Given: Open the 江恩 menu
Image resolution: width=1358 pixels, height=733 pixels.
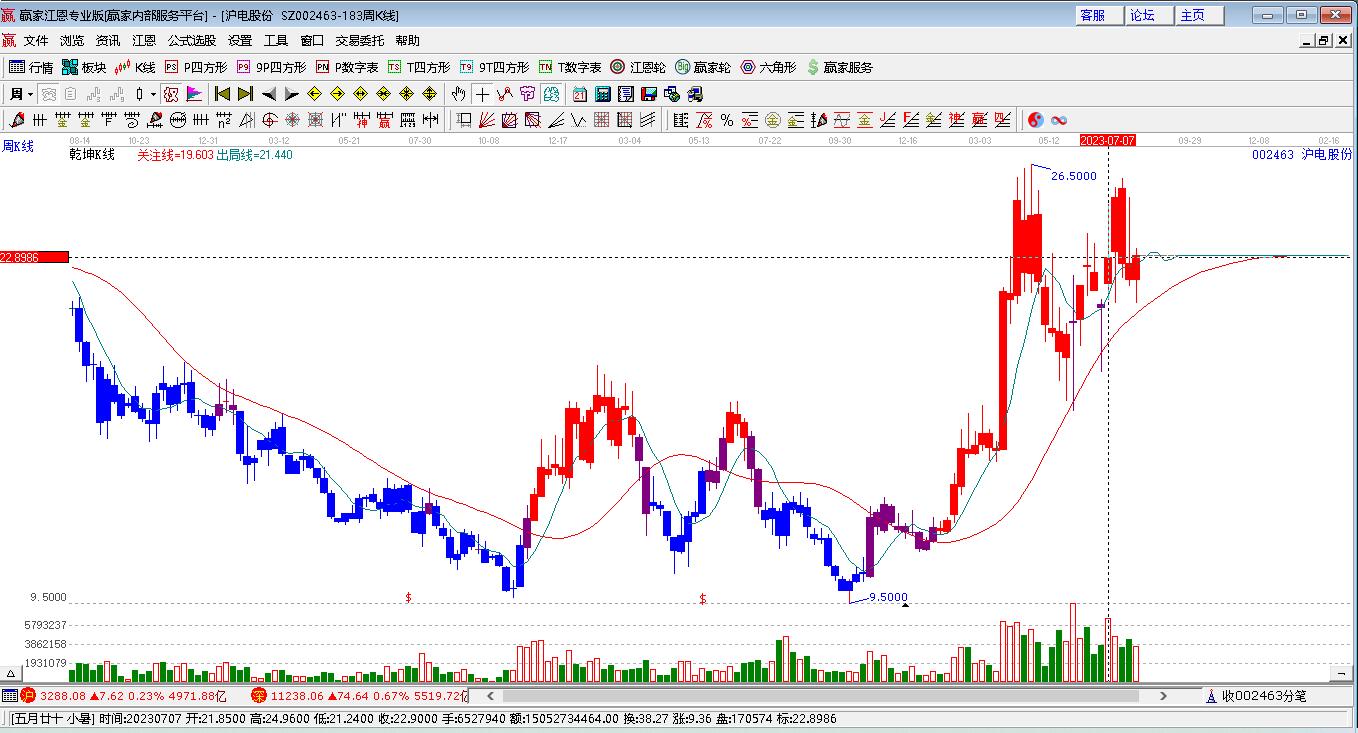Looking at the screenshot, I should pos(144,41).
